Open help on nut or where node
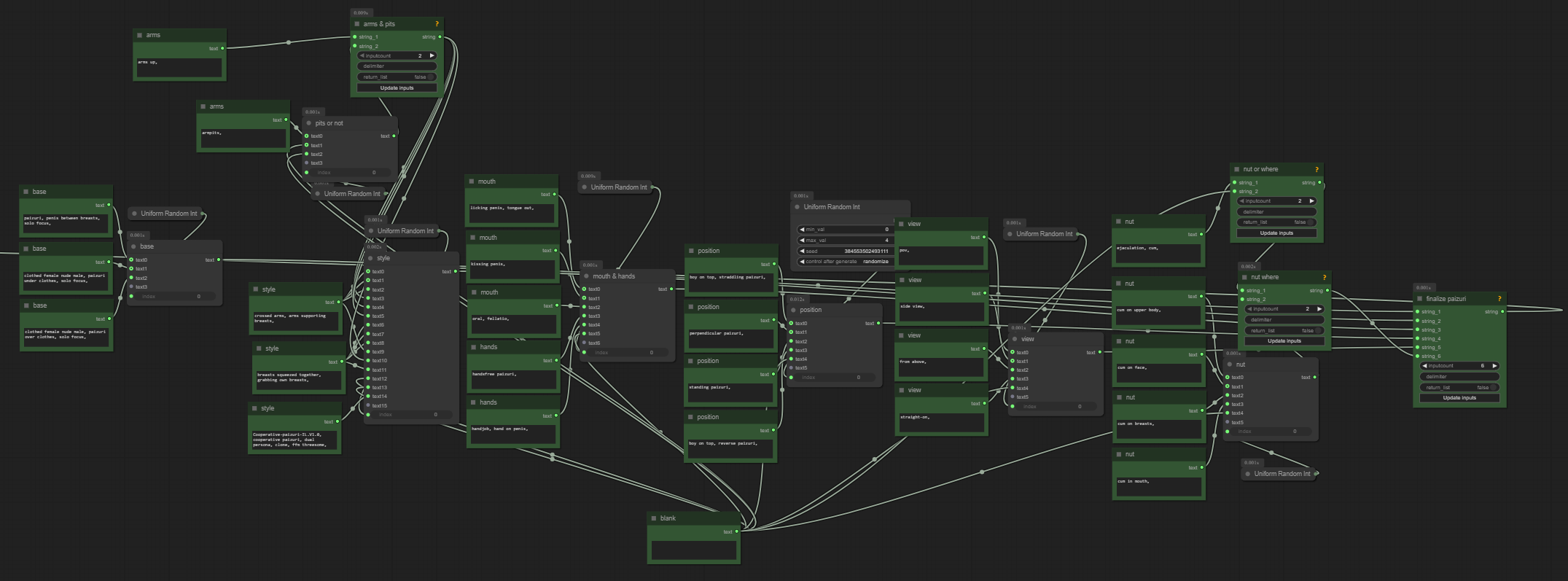The height and width of the screenshot is (581, 1568). point(1317,169)
